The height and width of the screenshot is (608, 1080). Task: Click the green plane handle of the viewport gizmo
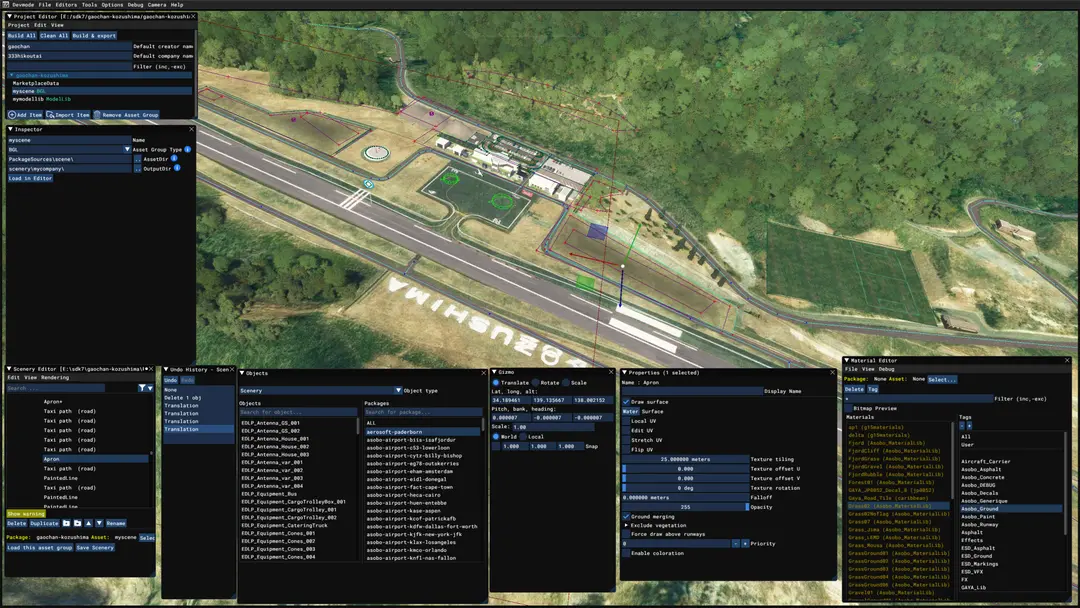point(585,282)
